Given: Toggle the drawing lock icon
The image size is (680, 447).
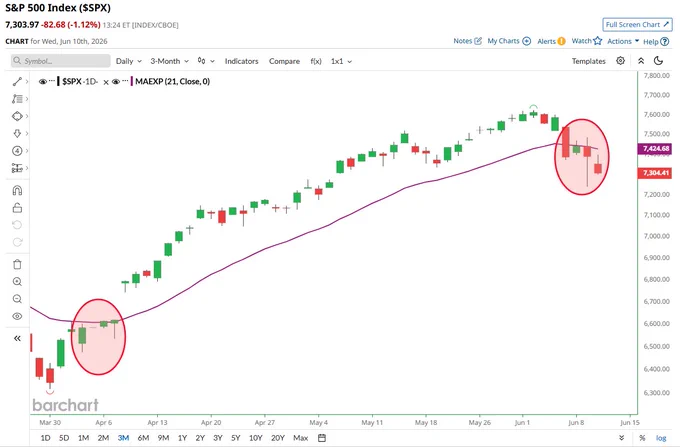Looking at the screenshot, I should point(17,208).
